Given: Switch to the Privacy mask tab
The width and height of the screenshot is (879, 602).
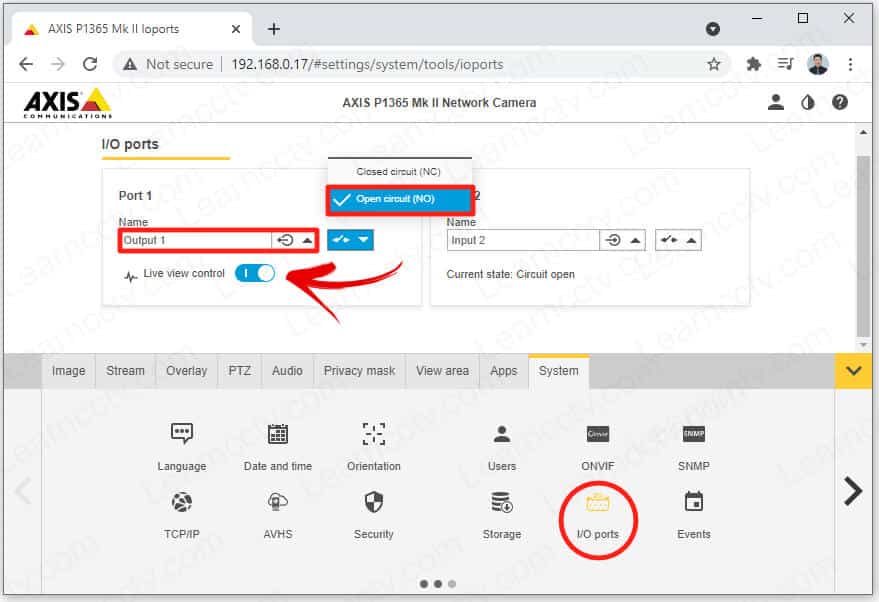Looking at the screenshot, I should [x=359, y=370].
